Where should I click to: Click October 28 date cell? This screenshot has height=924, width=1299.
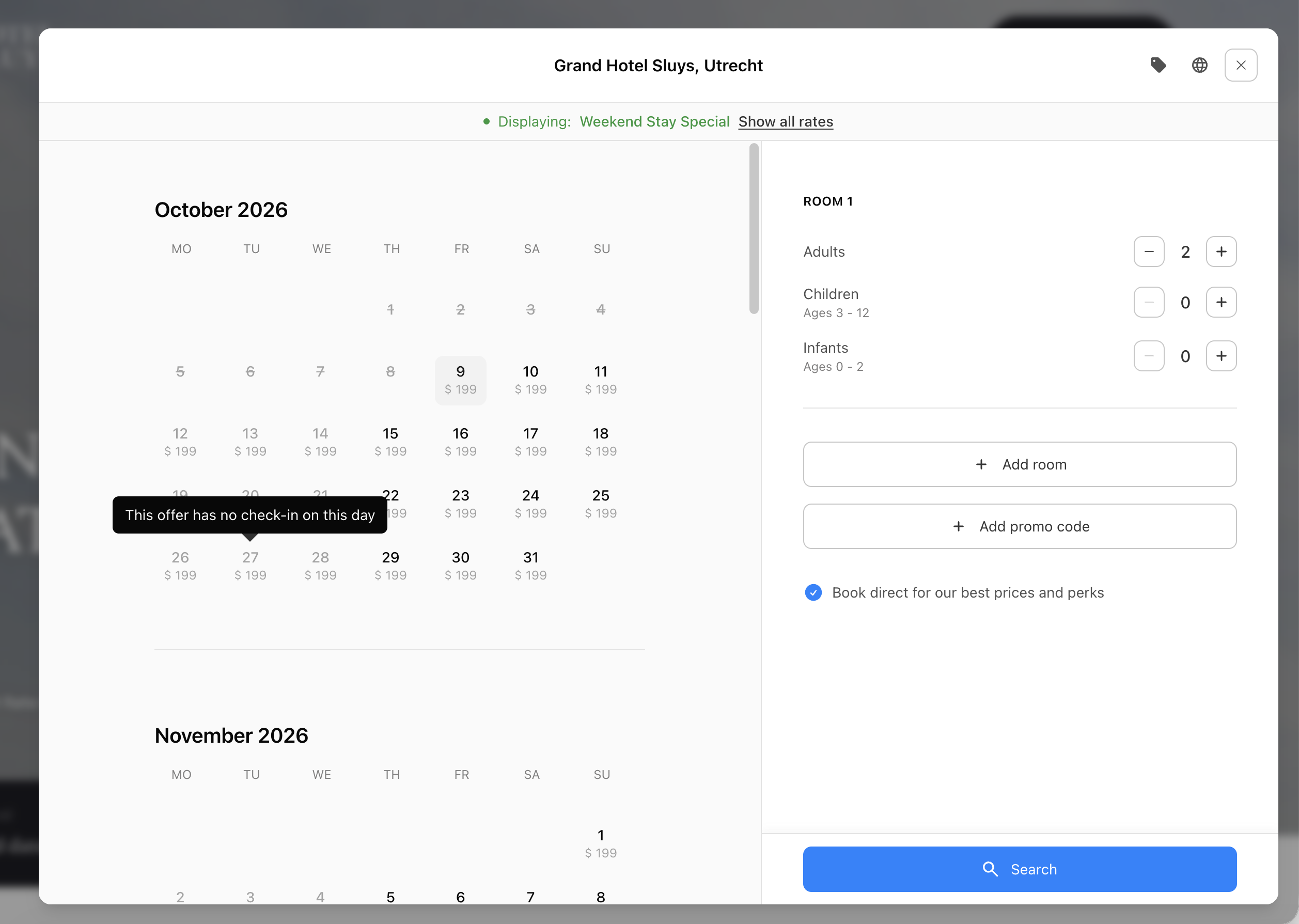point(320,566)
